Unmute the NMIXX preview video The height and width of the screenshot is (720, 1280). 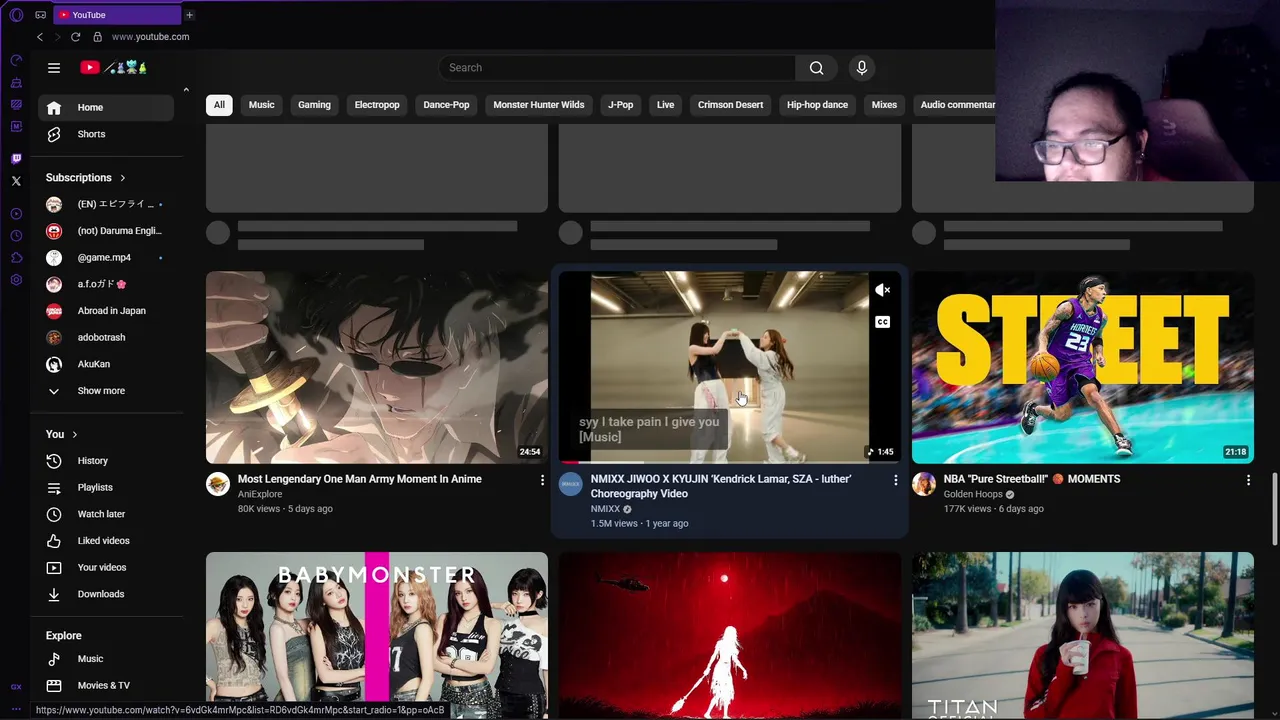point(882,290)
